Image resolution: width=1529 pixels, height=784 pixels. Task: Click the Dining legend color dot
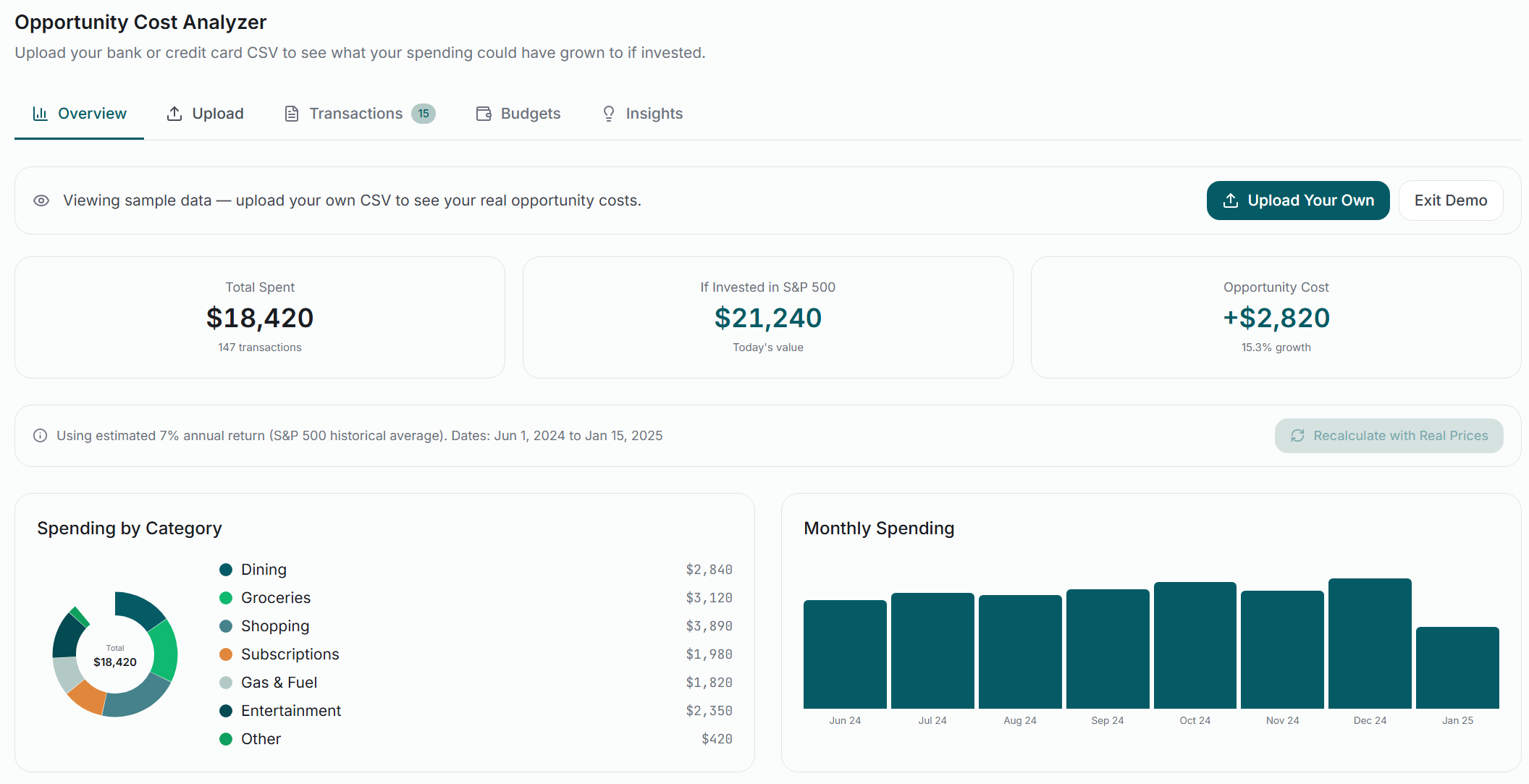click(x=226, y=570)
